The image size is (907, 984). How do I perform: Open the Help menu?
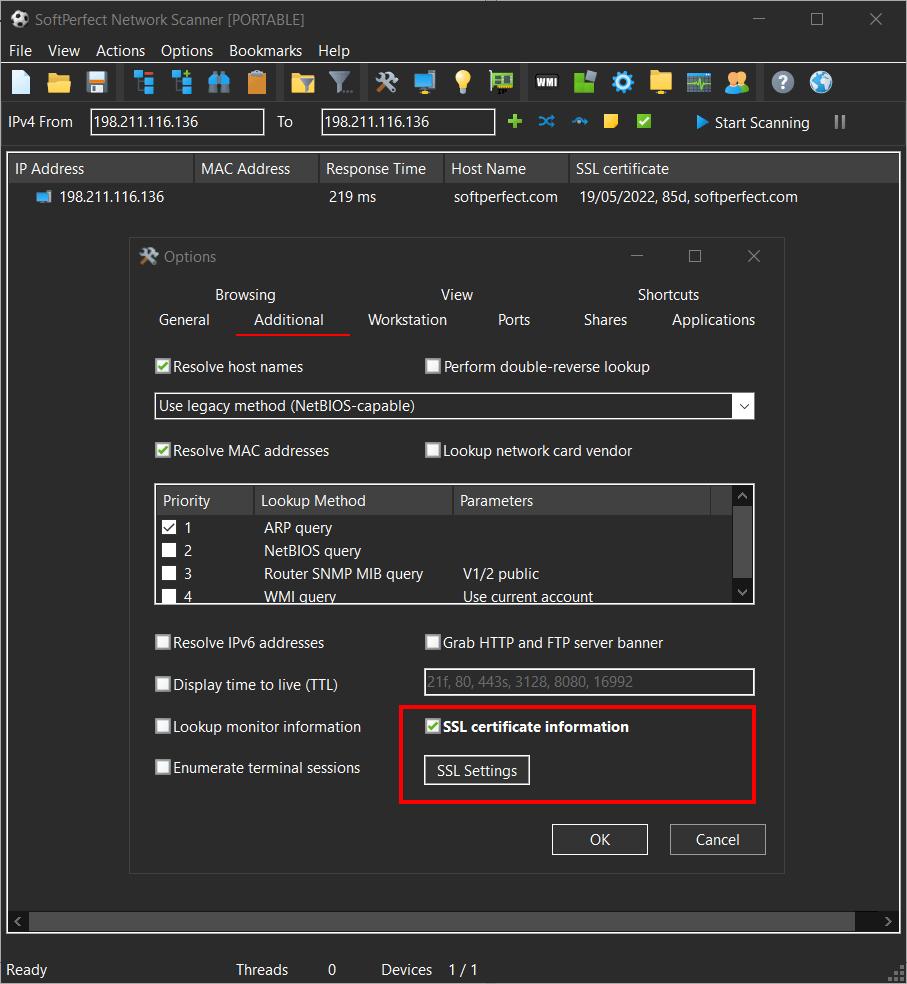point(334,51)
